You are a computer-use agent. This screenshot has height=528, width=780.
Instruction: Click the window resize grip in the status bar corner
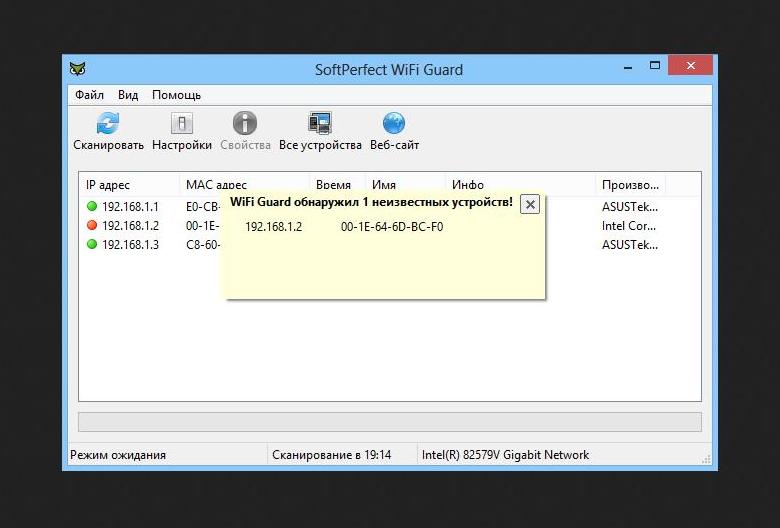[x=706, y=459]
